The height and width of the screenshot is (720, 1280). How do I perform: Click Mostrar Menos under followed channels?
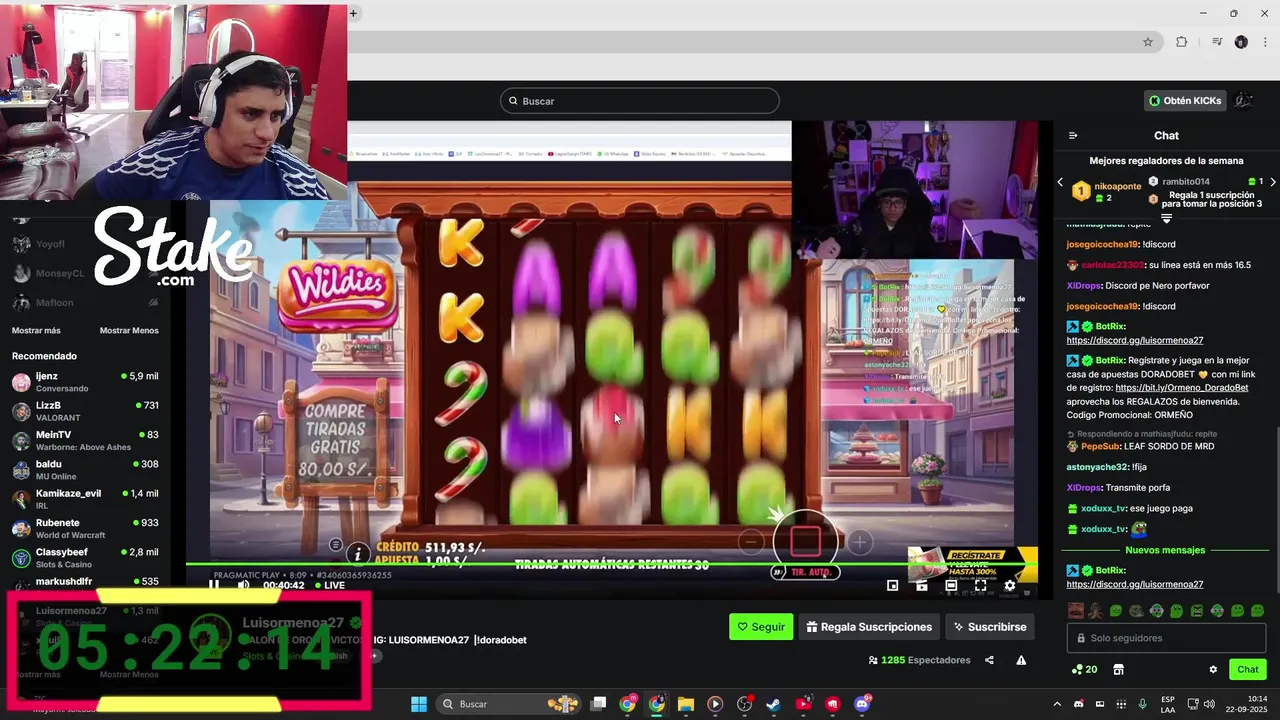[x=129, y=331]
